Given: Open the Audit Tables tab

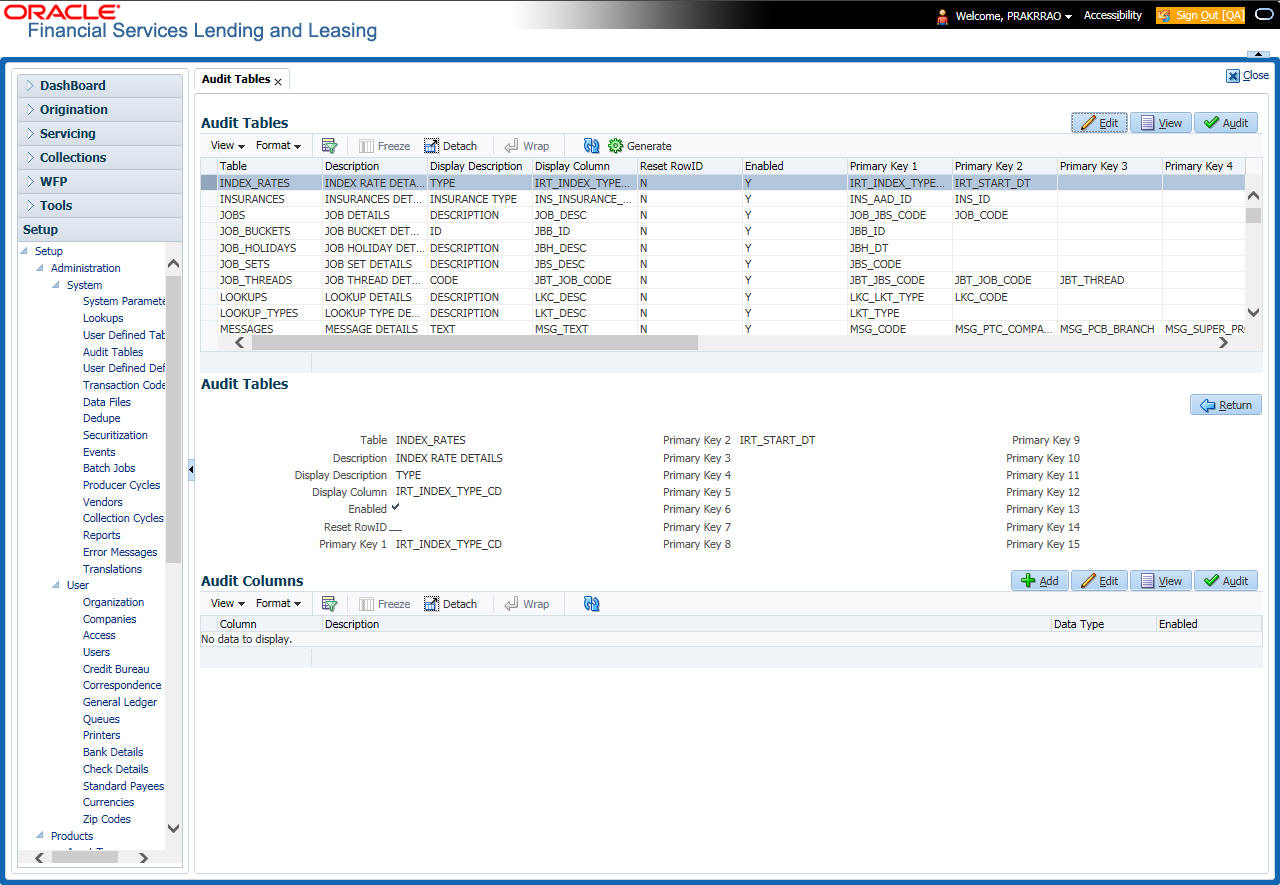Looking at the screenshot, I should (x=237, y=79).
